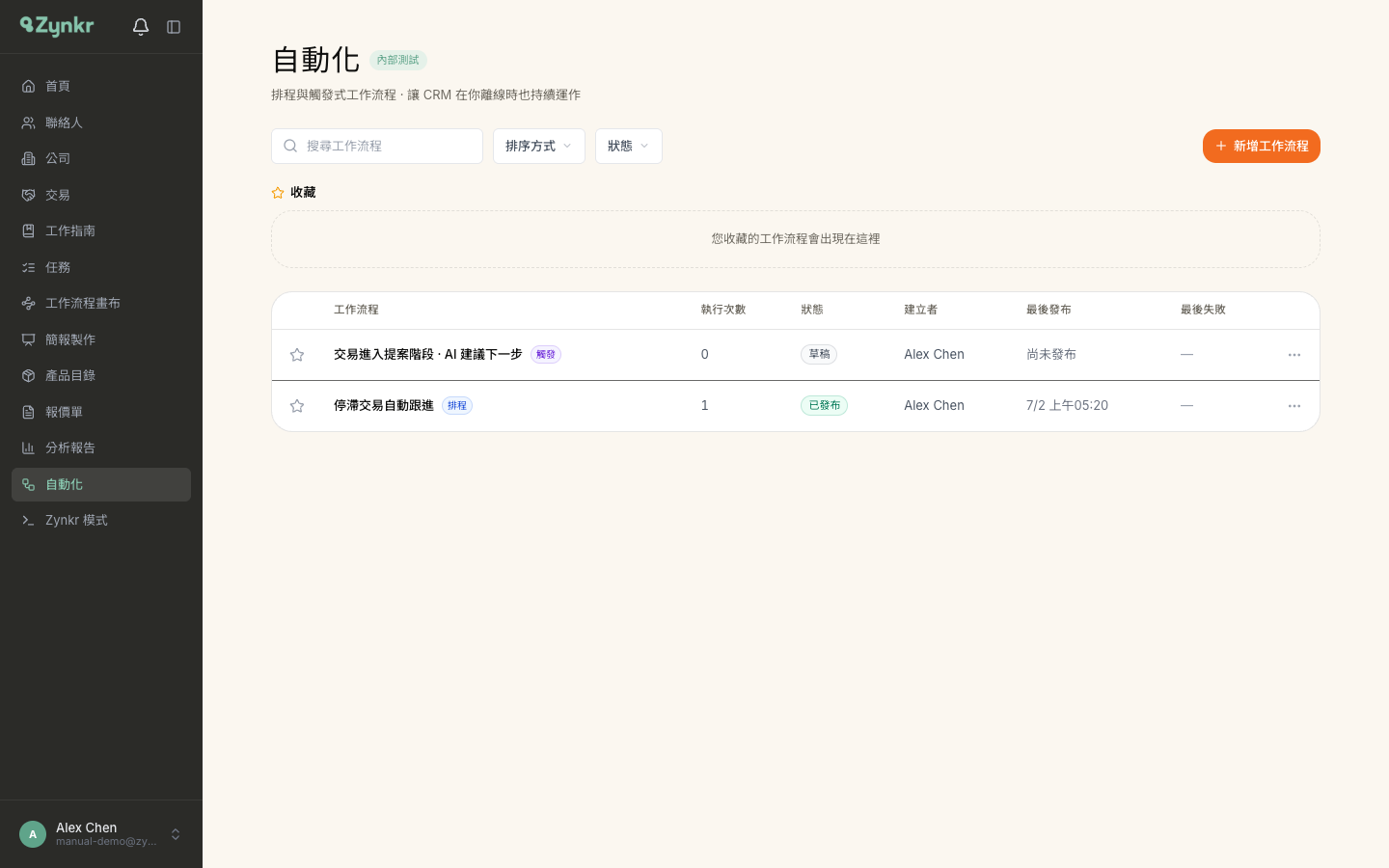This screenshot has width=1389, height=868.
Task: Collapse the sidebar panel icon
Action: pyautogui.click(x=174, y=27)
